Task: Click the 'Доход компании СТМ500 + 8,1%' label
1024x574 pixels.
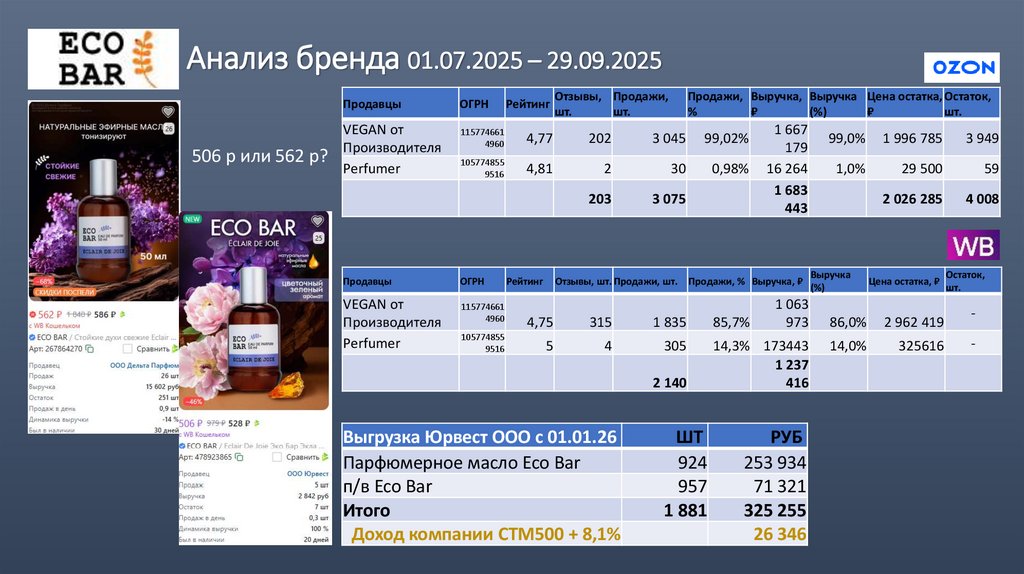Action: click(x=486, y=534)
